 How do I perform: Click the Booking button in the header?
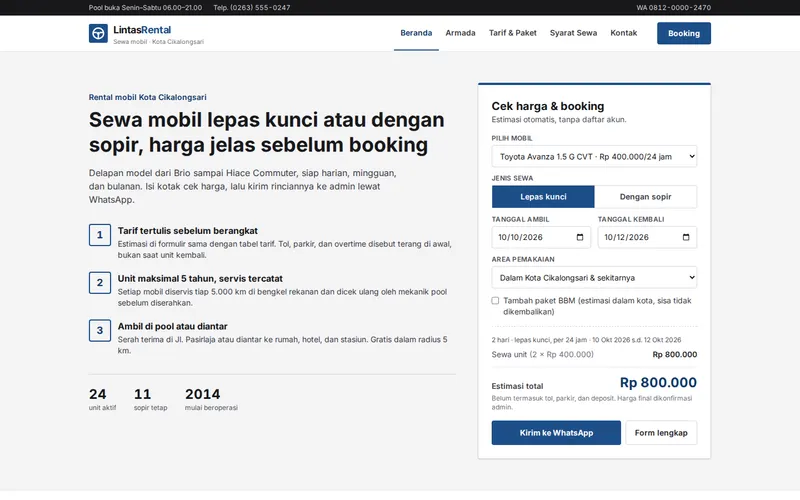[684, 33]
